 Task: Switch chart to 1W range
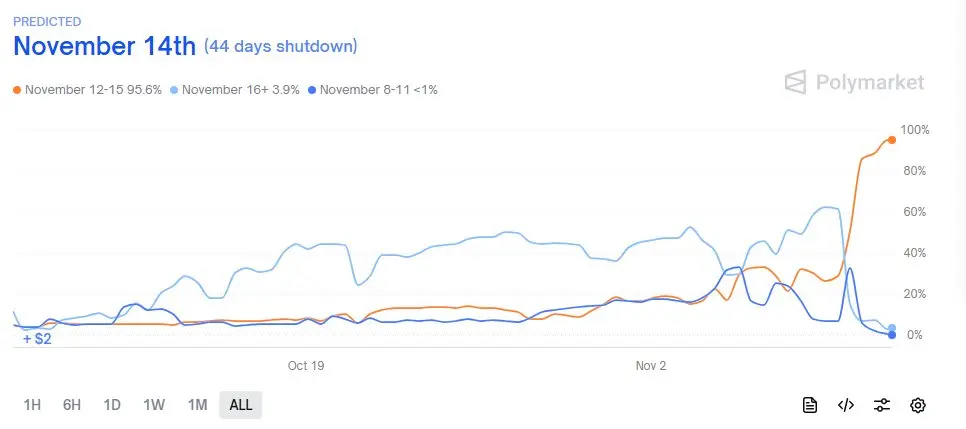[154, 405]
